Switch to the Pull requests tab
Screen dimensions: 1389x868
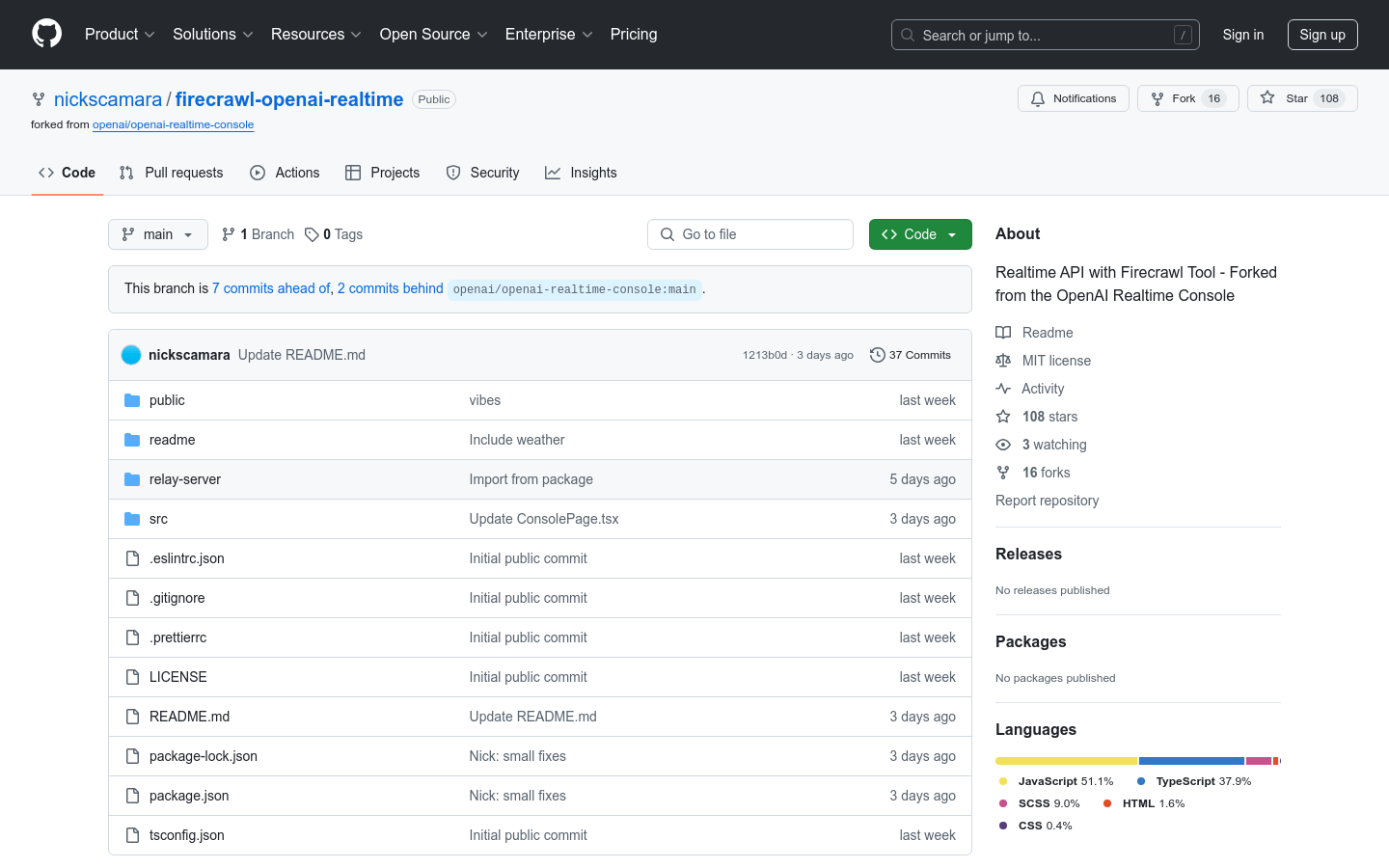[171, 173]
